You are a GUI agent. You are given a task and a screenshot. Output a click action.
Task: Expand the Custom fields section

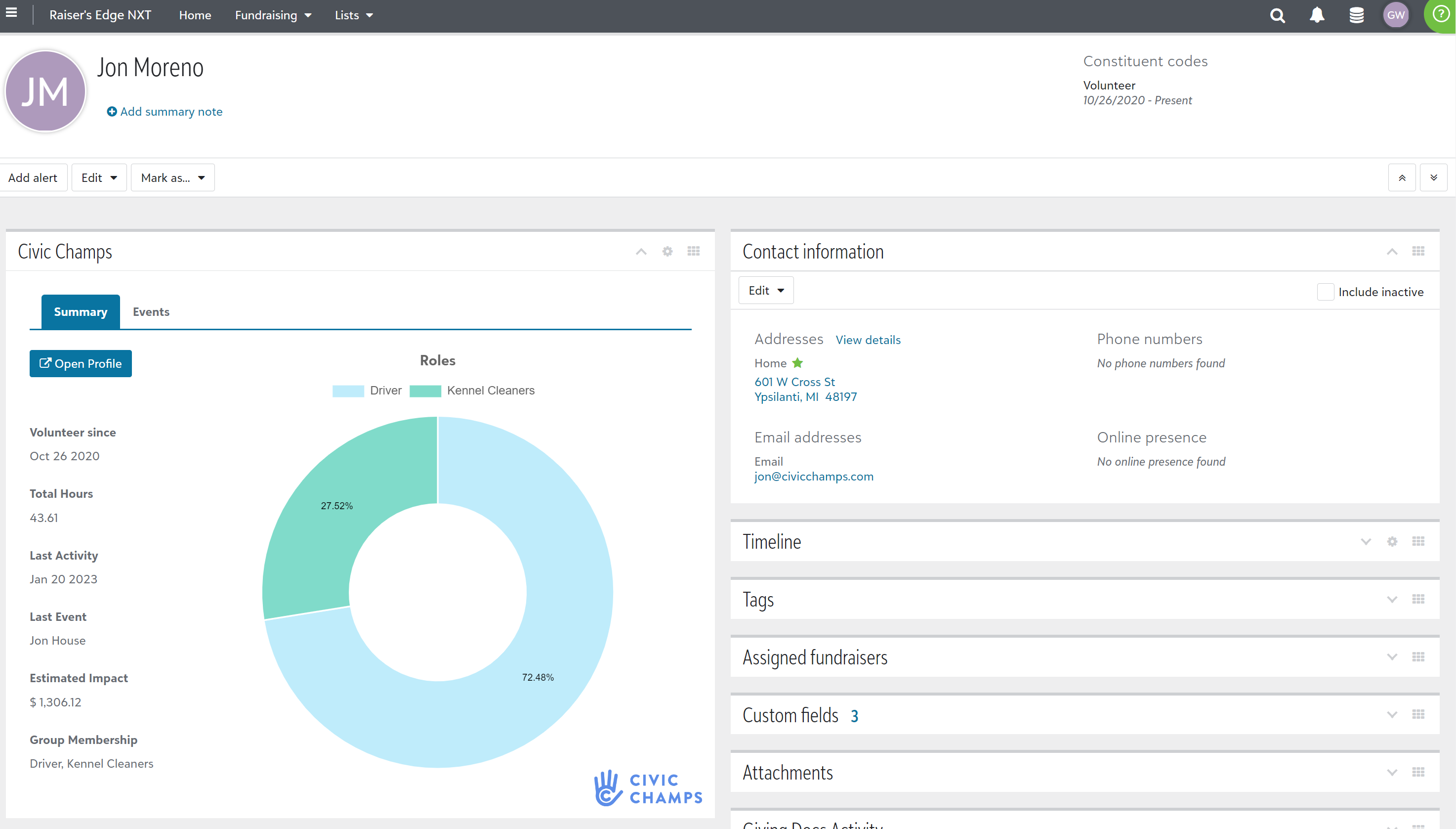click(1392, 714)
